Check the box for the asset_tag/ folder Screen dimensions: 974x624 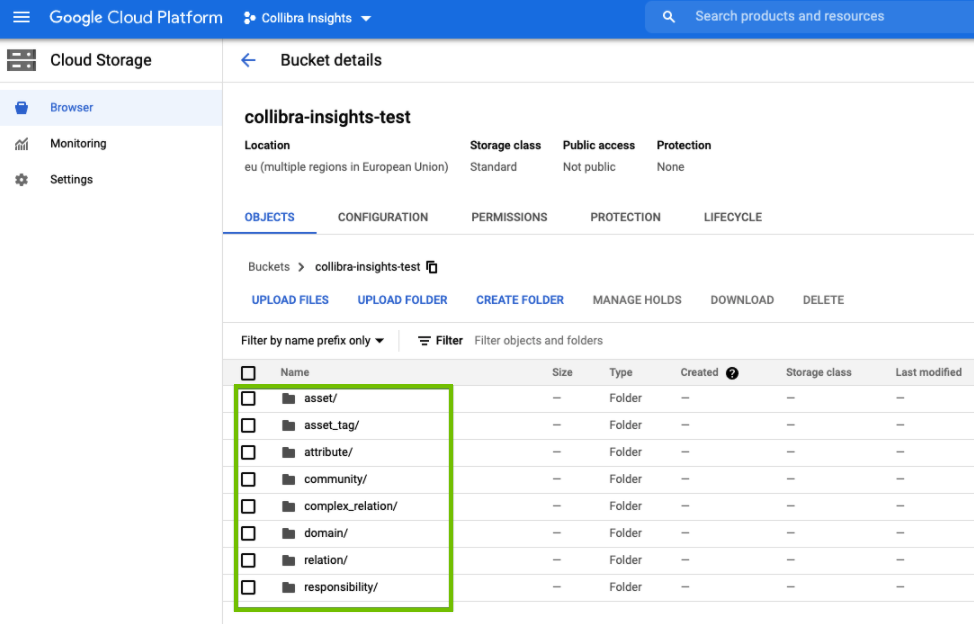[x=248, y=425]
